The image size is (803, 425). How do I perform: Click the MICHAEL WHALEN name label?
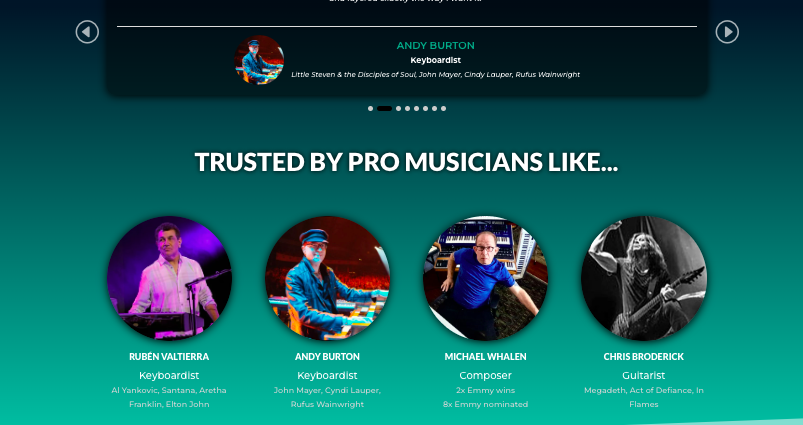(485, 356)
